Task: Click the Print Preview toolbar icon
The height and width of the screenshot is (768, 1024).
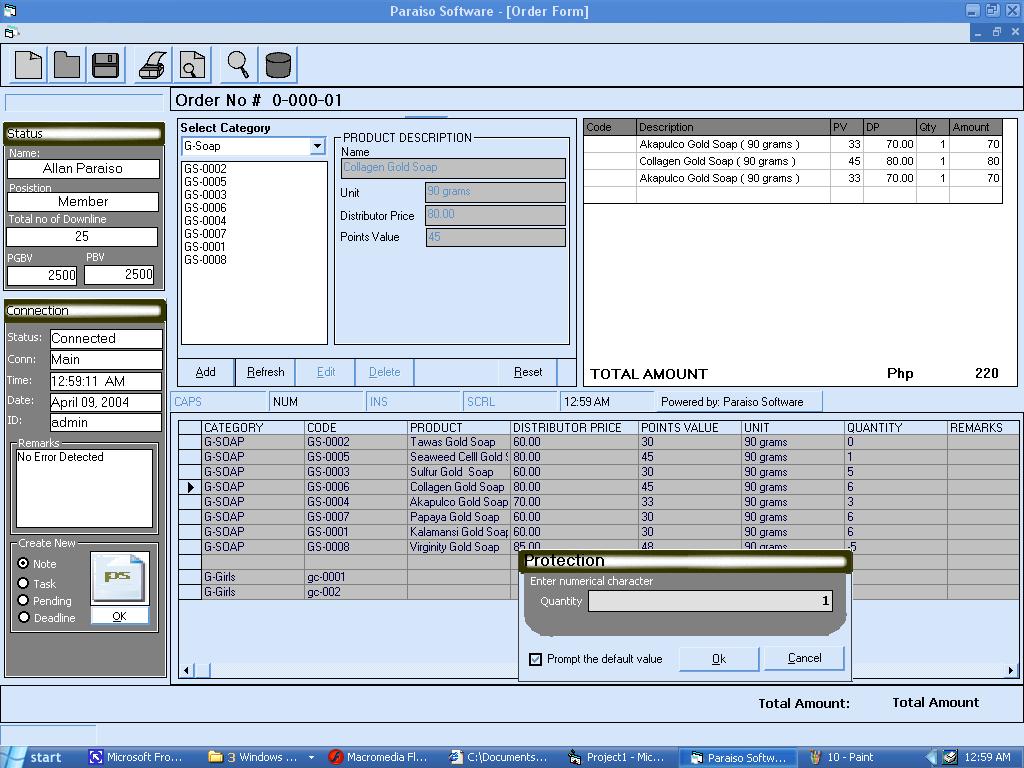Action: tap(193, 65)
